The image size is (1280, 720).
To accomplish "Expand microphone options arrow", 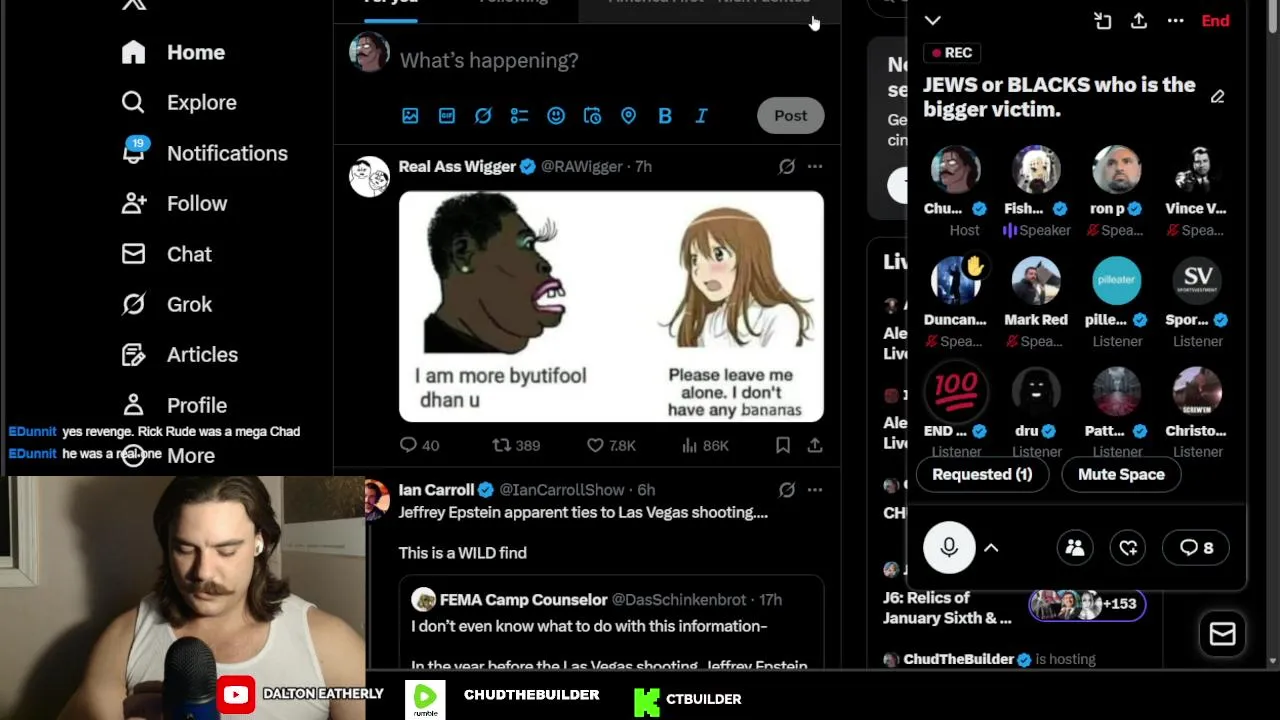I will 991,548.
